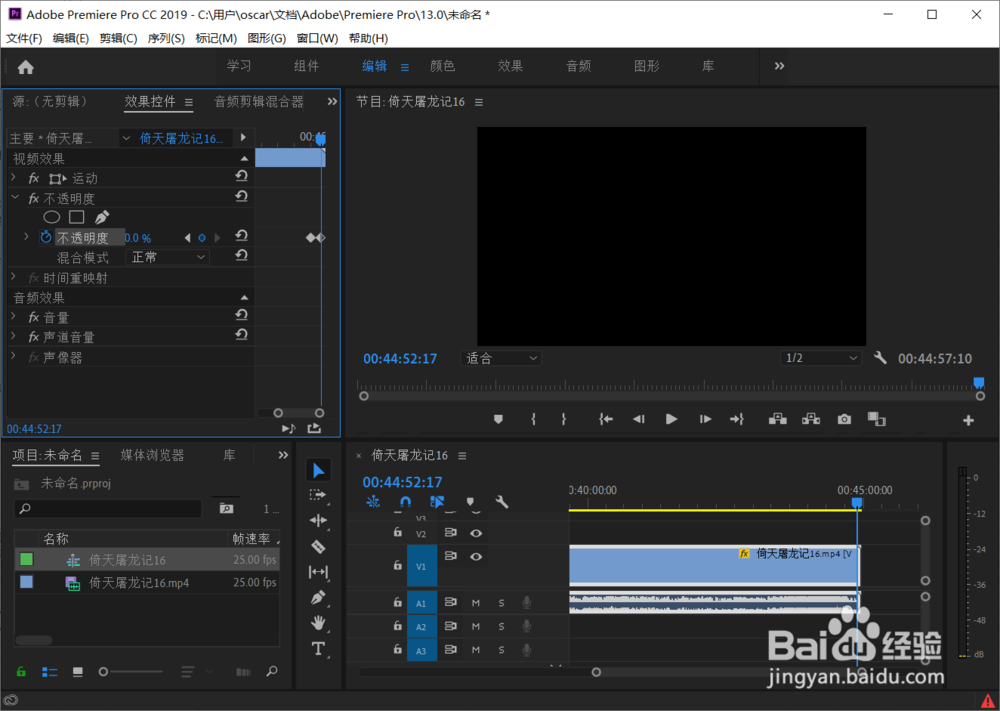Click the Extract button
The image size is (1000, 711).
[x=811, y=419]
